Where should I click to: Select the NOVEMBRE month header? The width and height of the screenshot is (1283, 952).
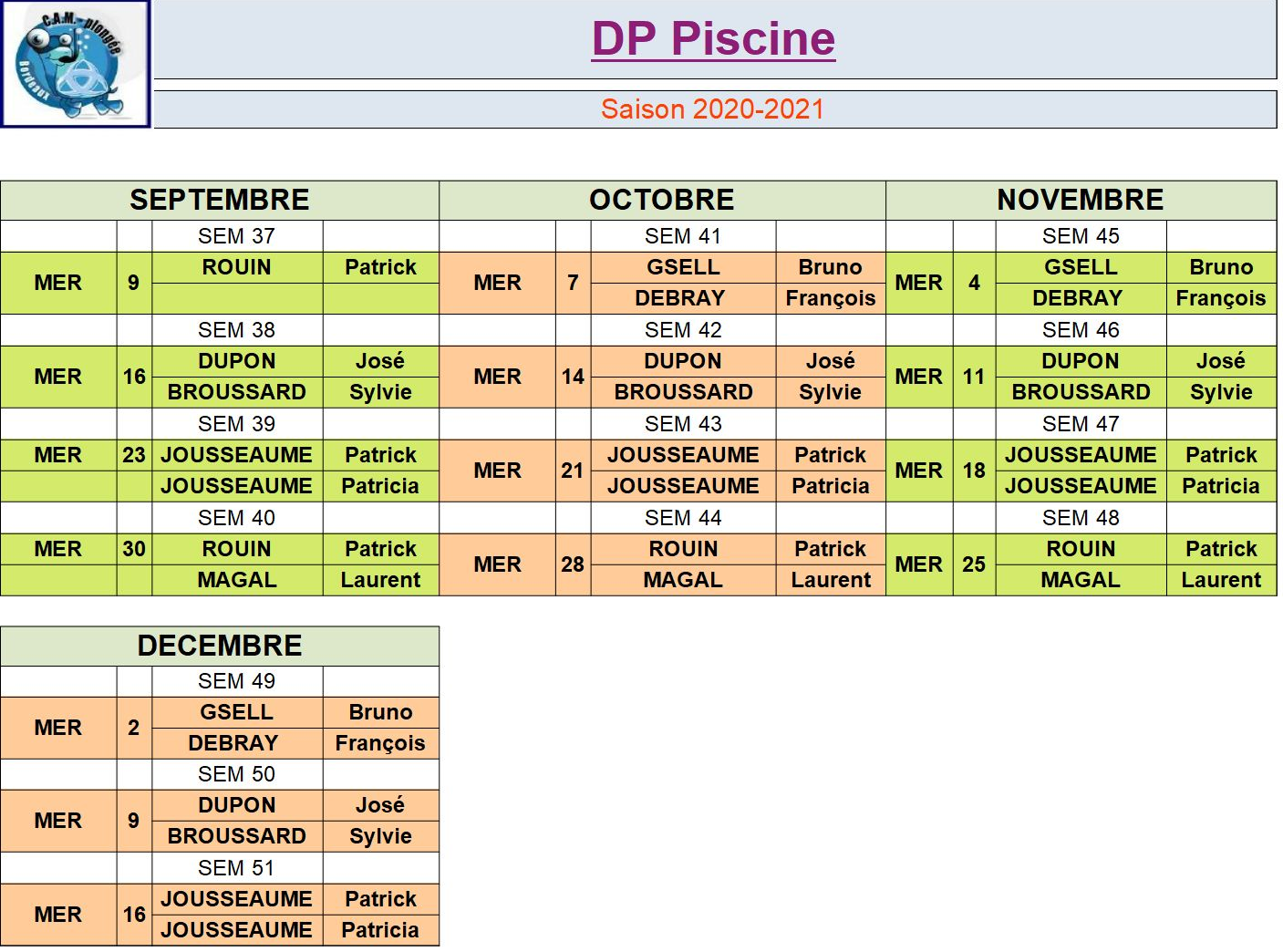coord(1081,200)
